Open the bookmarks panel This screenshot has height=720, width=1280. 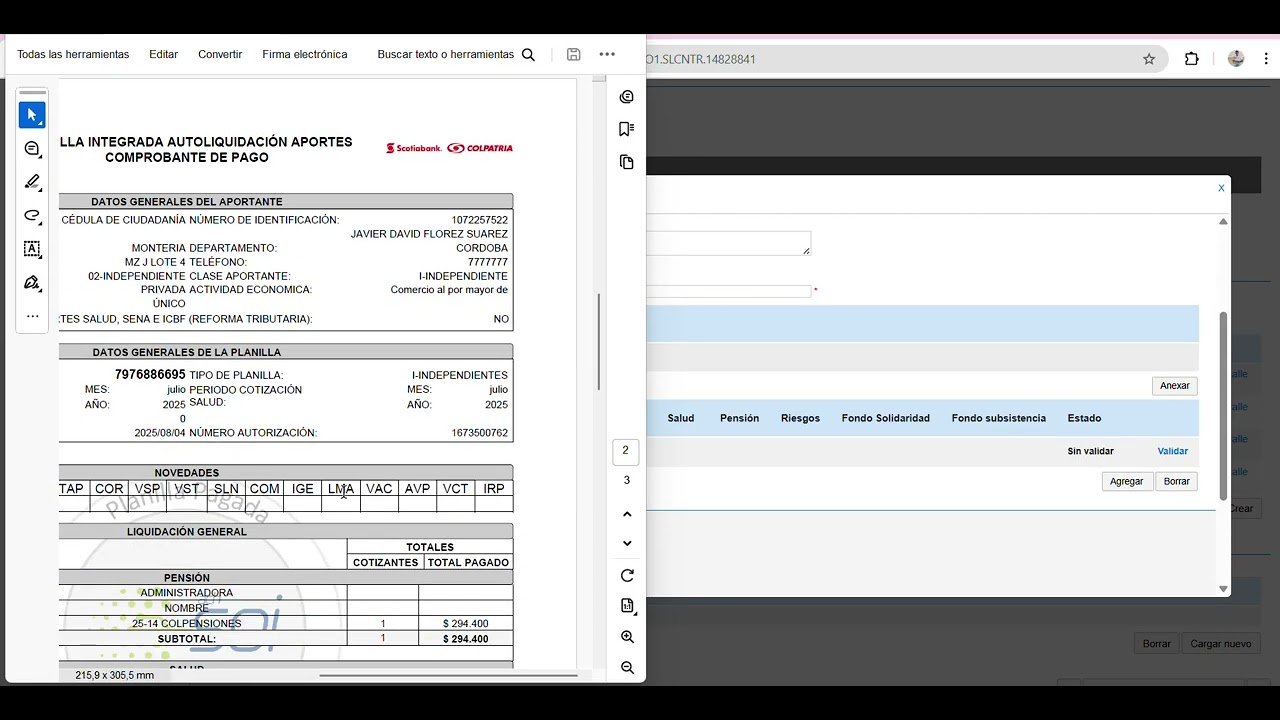pyautogui.click(x=627, y=129)
